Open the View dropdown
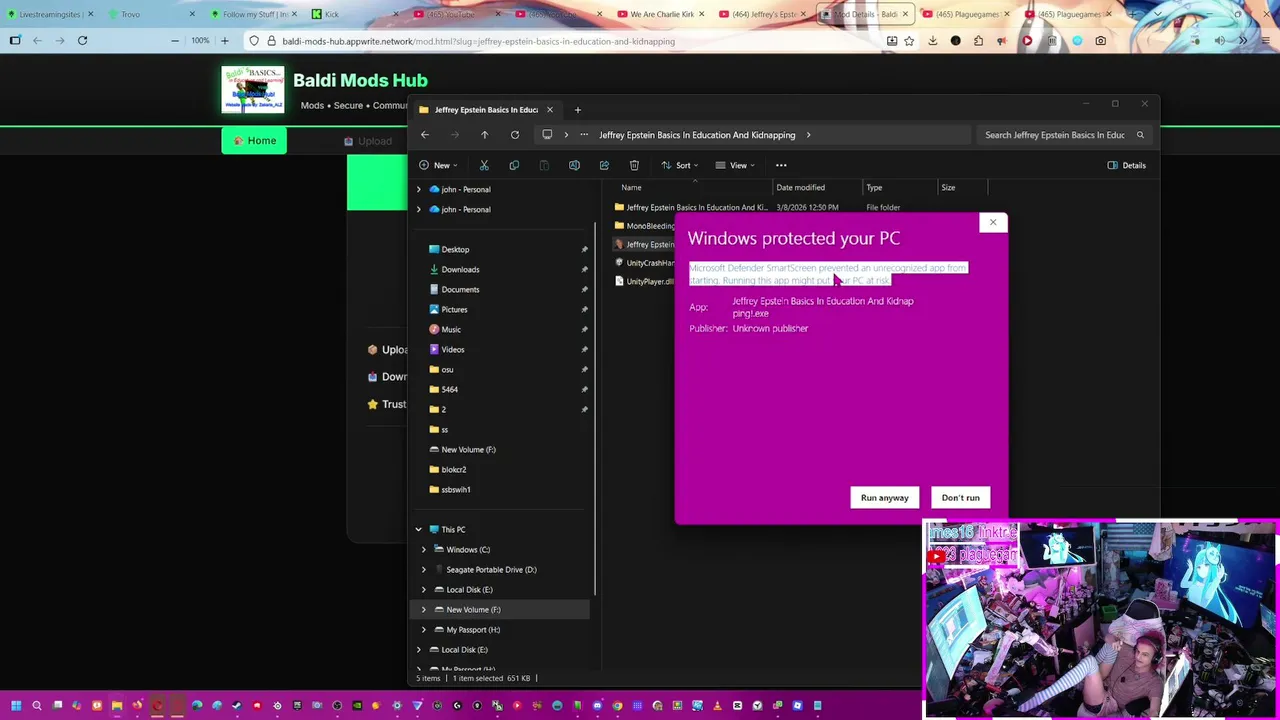The image size is (1280, 720). point(734,165)
